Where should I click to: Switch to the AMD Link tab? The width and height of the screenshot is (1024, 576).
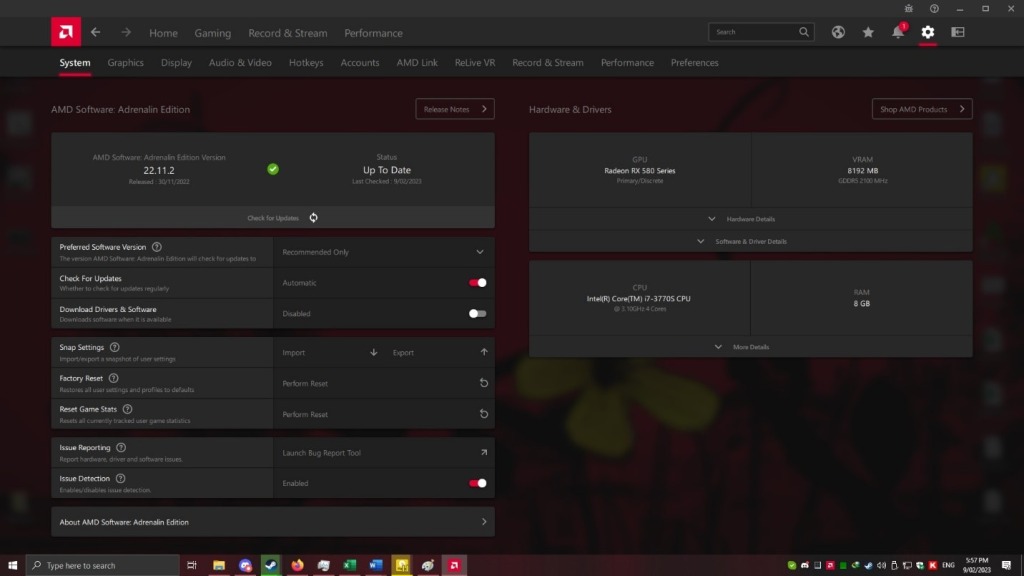click(417, 63)
